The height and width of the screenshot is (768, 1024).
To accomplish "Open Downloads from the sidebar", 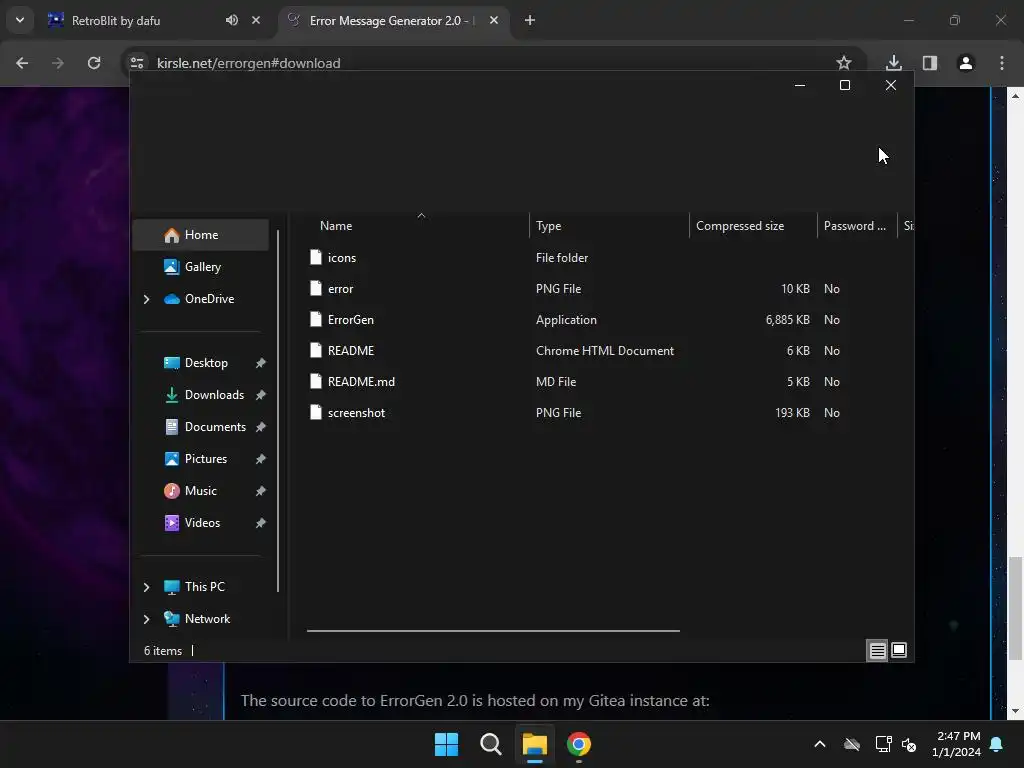I will click(204, 394).
